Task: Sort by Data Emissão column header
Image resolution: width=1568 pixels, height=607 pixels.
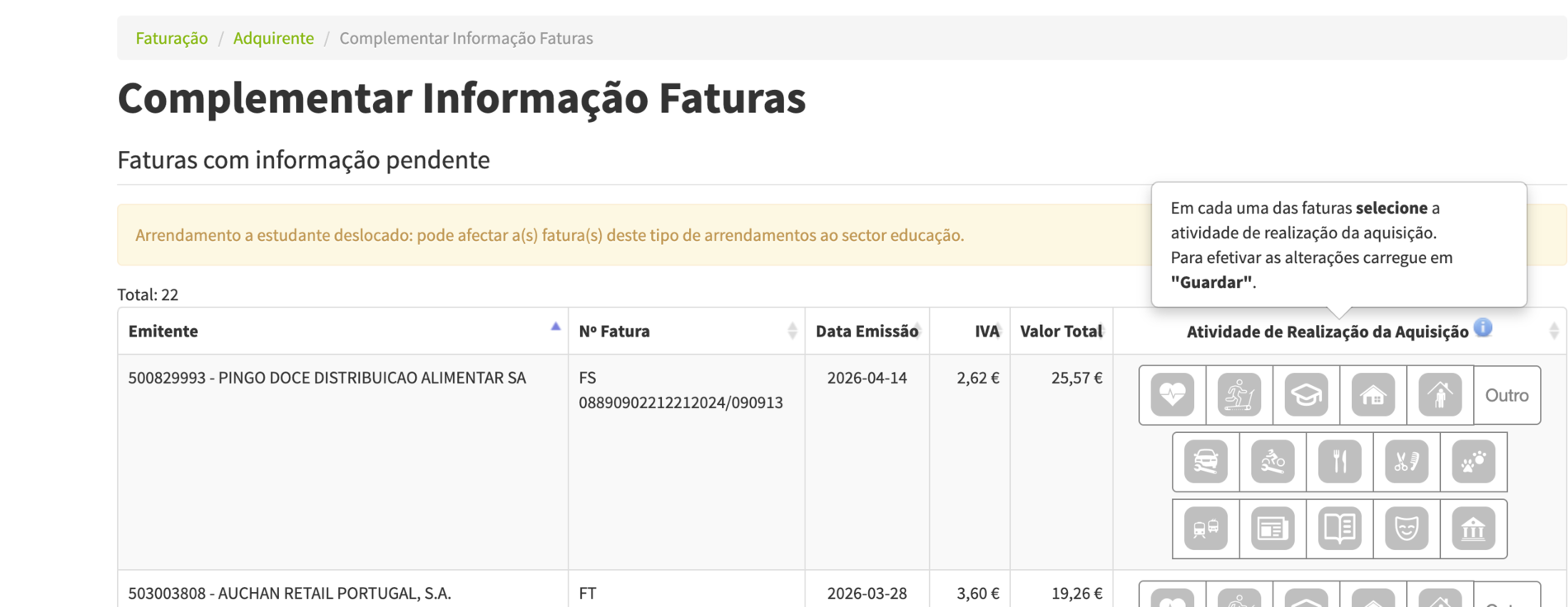Action: tap(867, 331)
